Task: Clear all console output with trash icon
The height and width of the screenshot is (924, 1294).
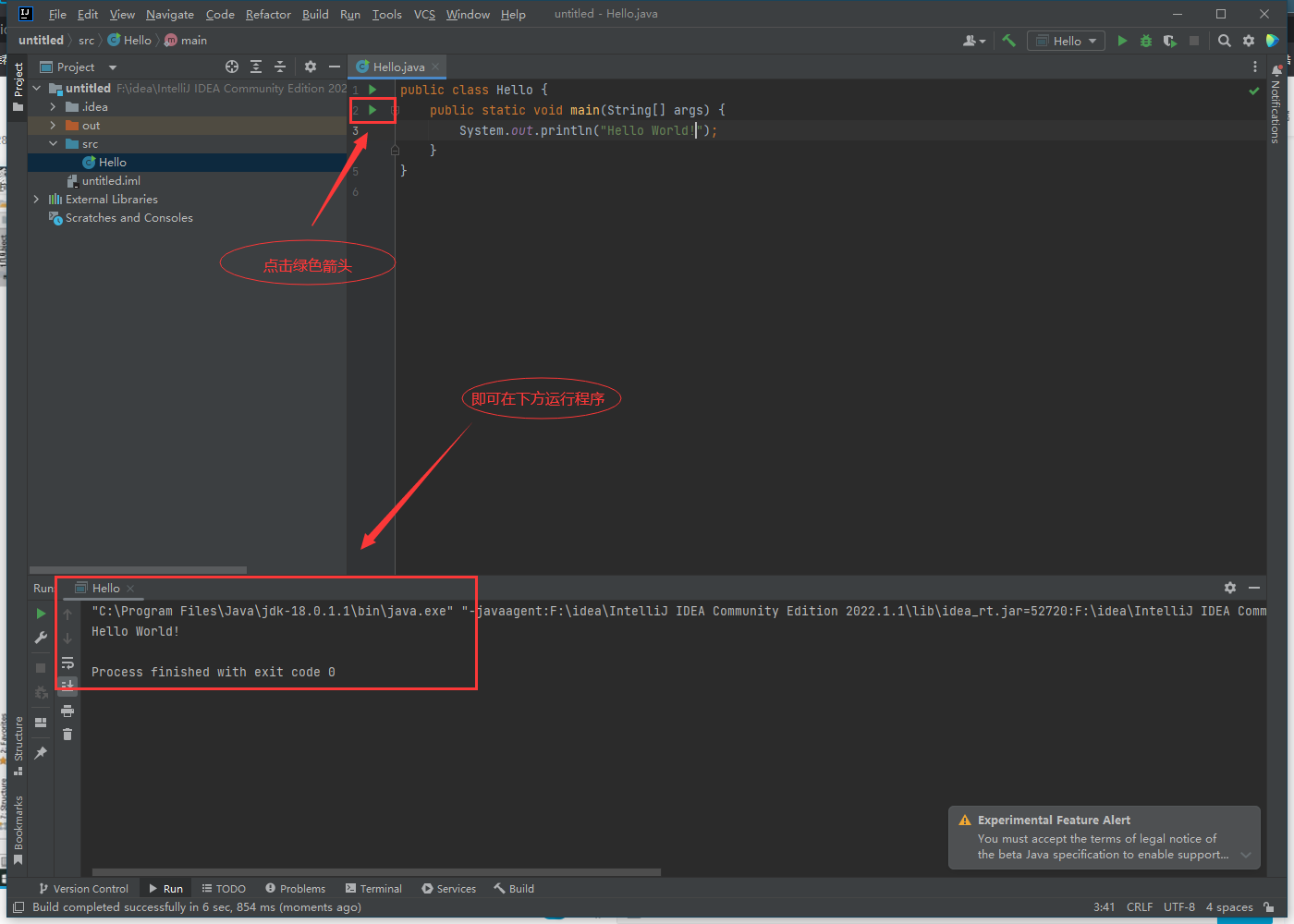Action: pyautogui.click(x=67, y=735)
